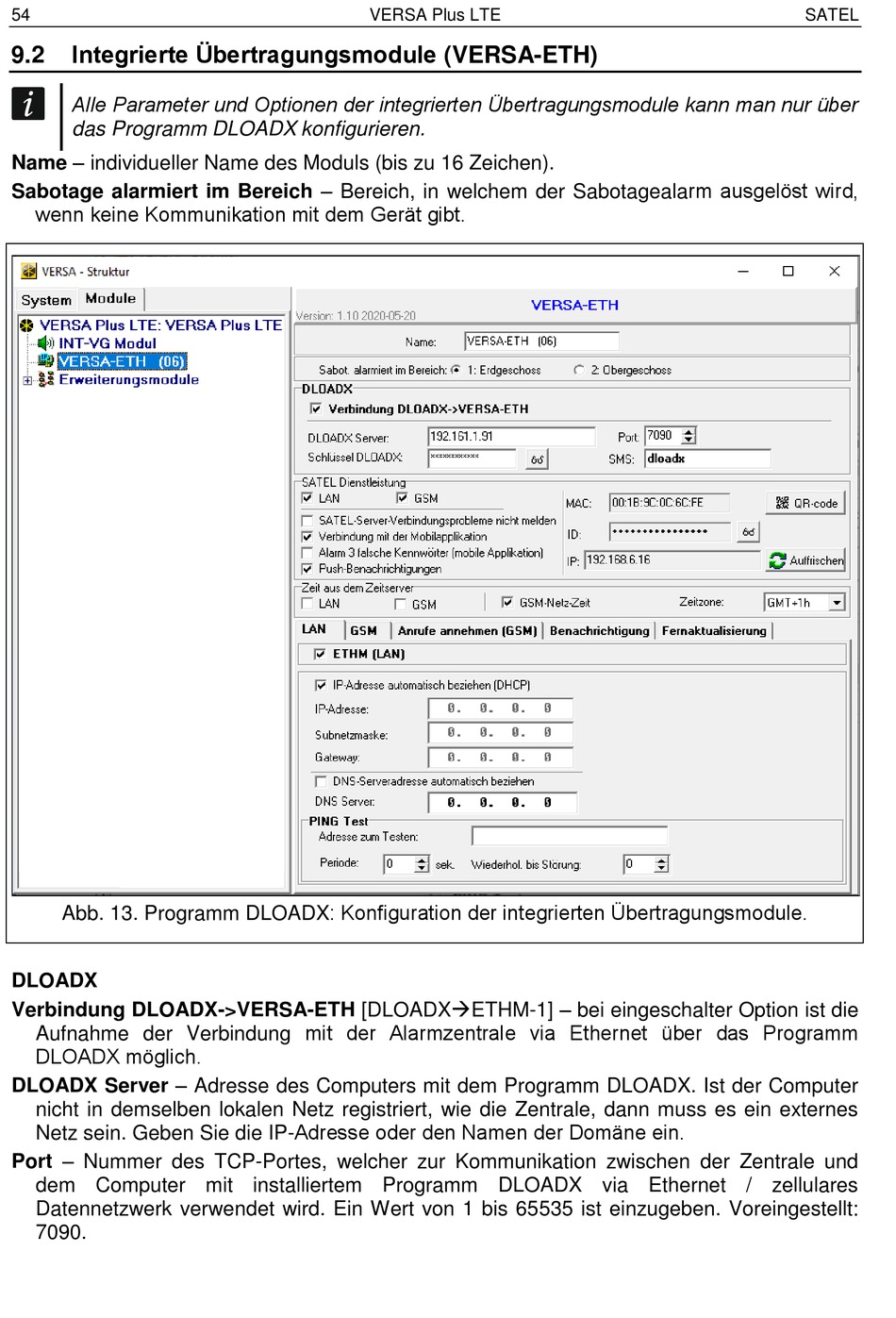Open the Fernaktualisierung tab

click(x=714, y=631)
